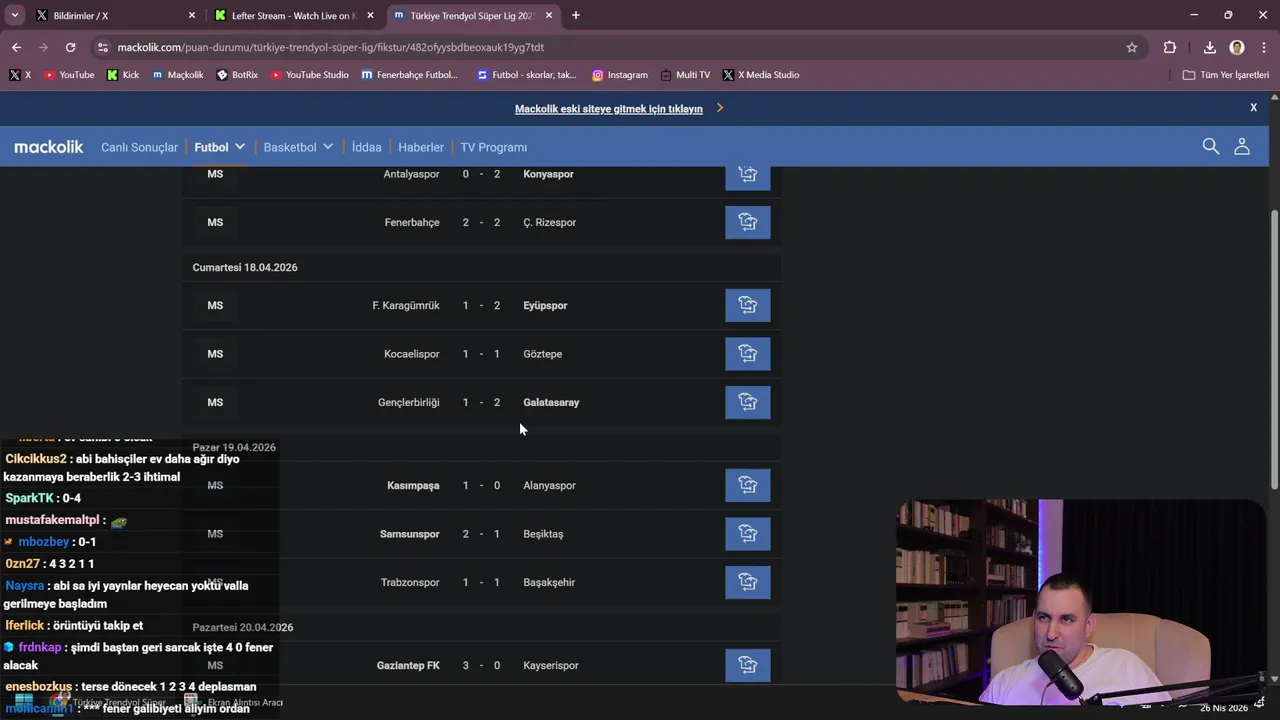Reload the current page
Screen dimensions: 1280x720
[x=70, y=47]
